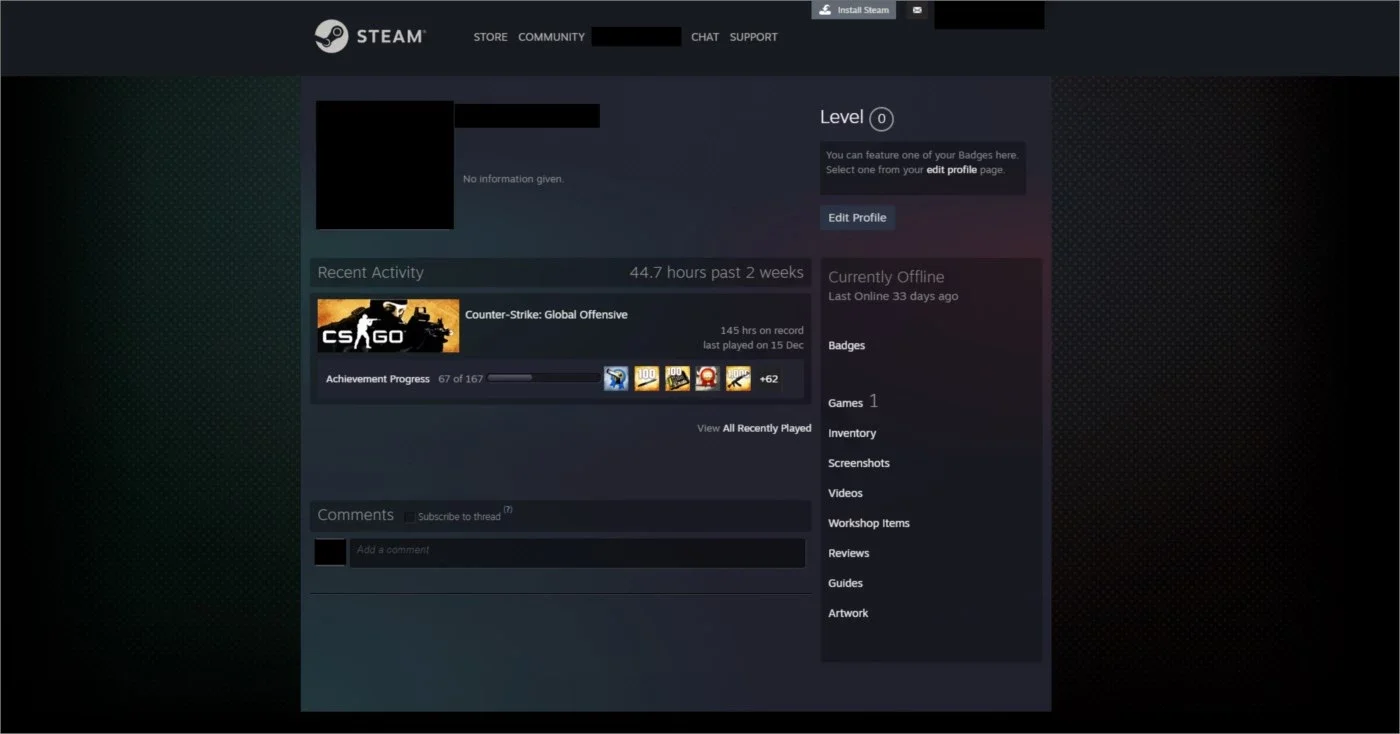Toggle the Subscribe to thread checkbox
1400x734 pixels.
[410, 517]
